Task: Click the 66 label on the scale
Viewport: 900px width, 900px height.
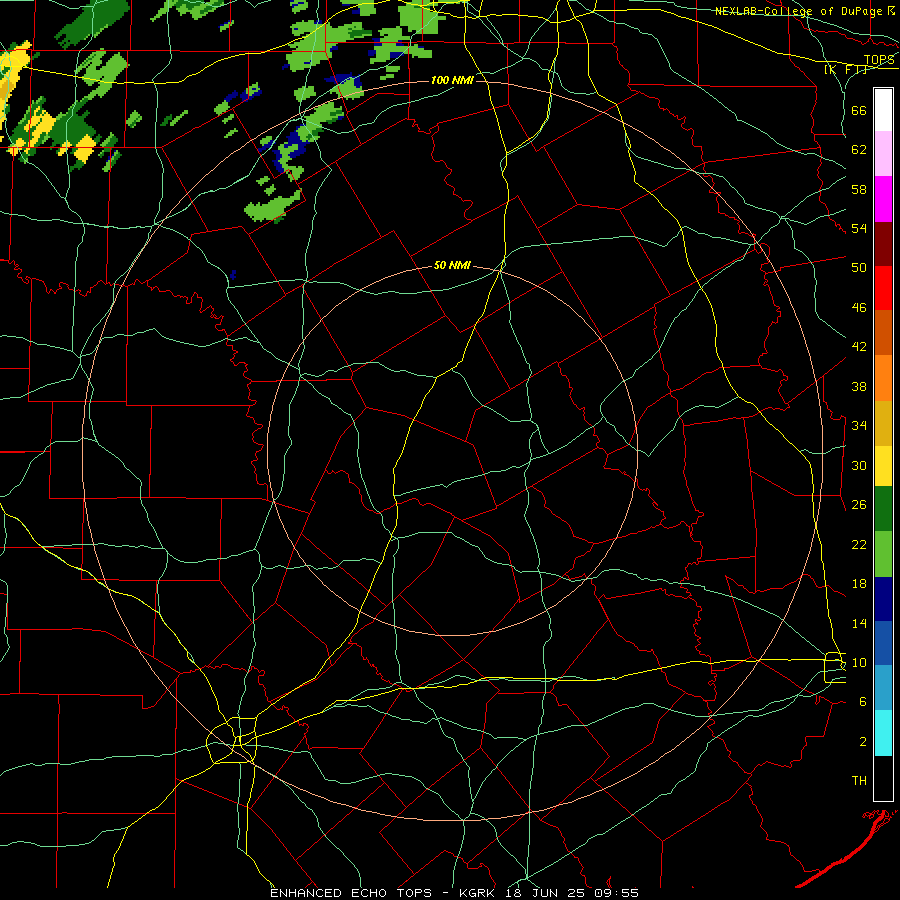Action: pos(859,111)
